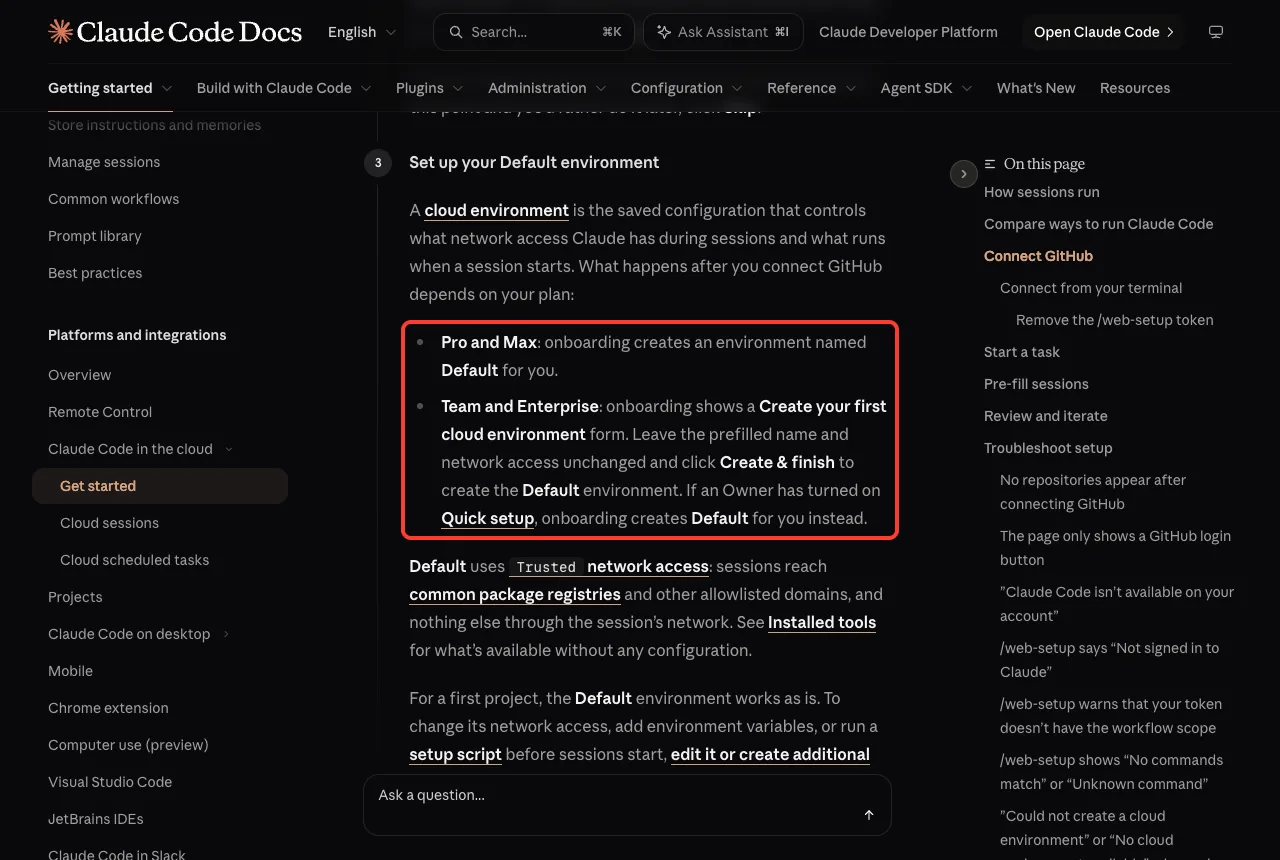The height and width of the screenshot is (860, 1280).
Task: Follow the setup script link
Action: 455,754
